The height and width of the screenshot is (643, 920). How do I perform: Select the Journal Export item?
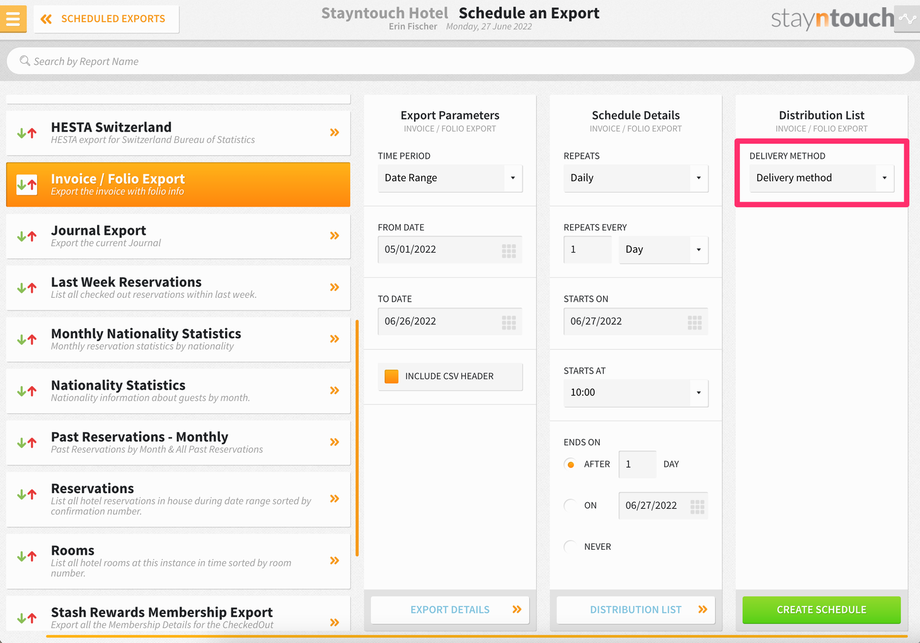(x=178, y=236)
